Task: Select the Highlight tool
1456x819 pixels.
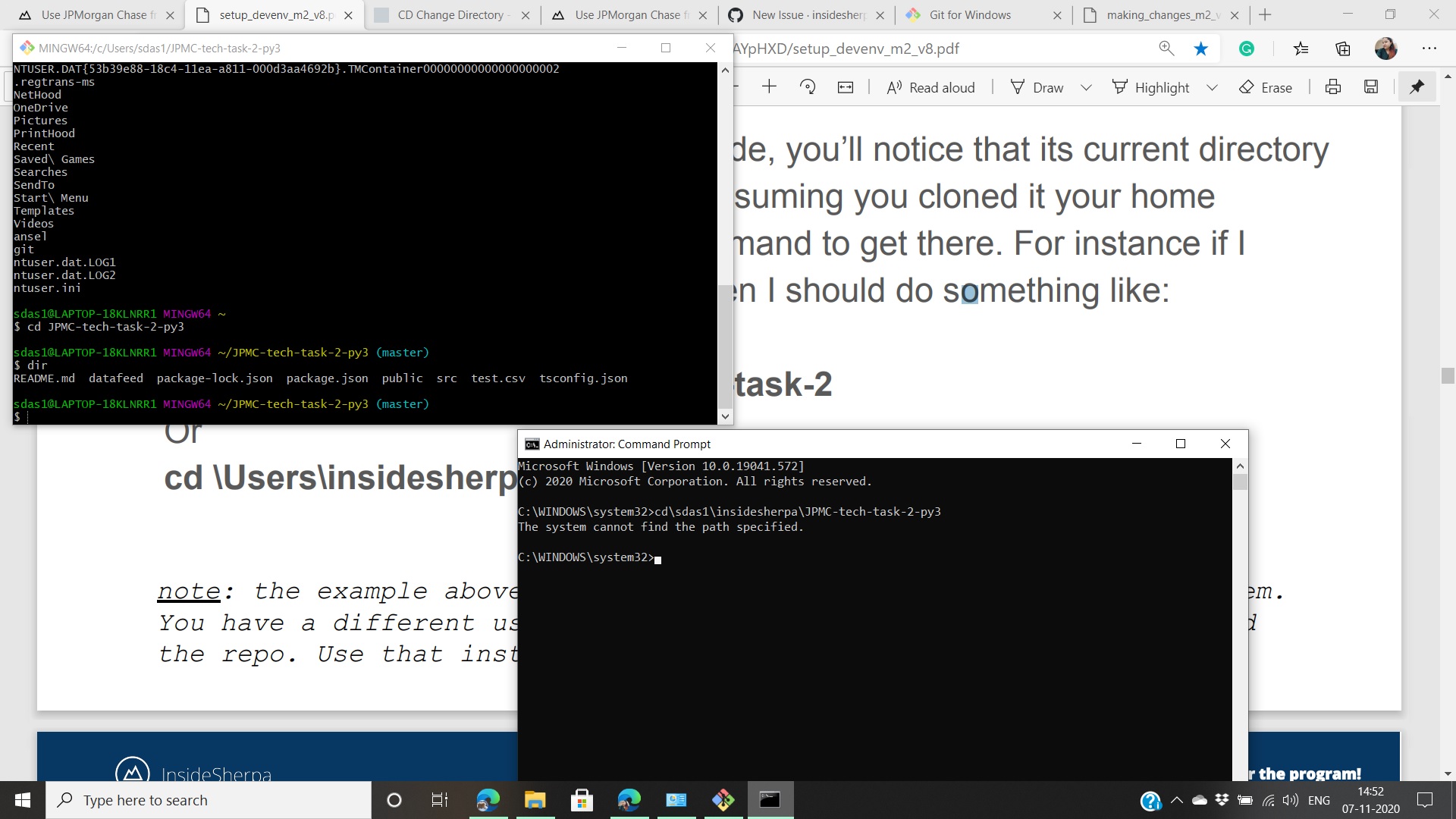Action: [x=1152, y=86]
